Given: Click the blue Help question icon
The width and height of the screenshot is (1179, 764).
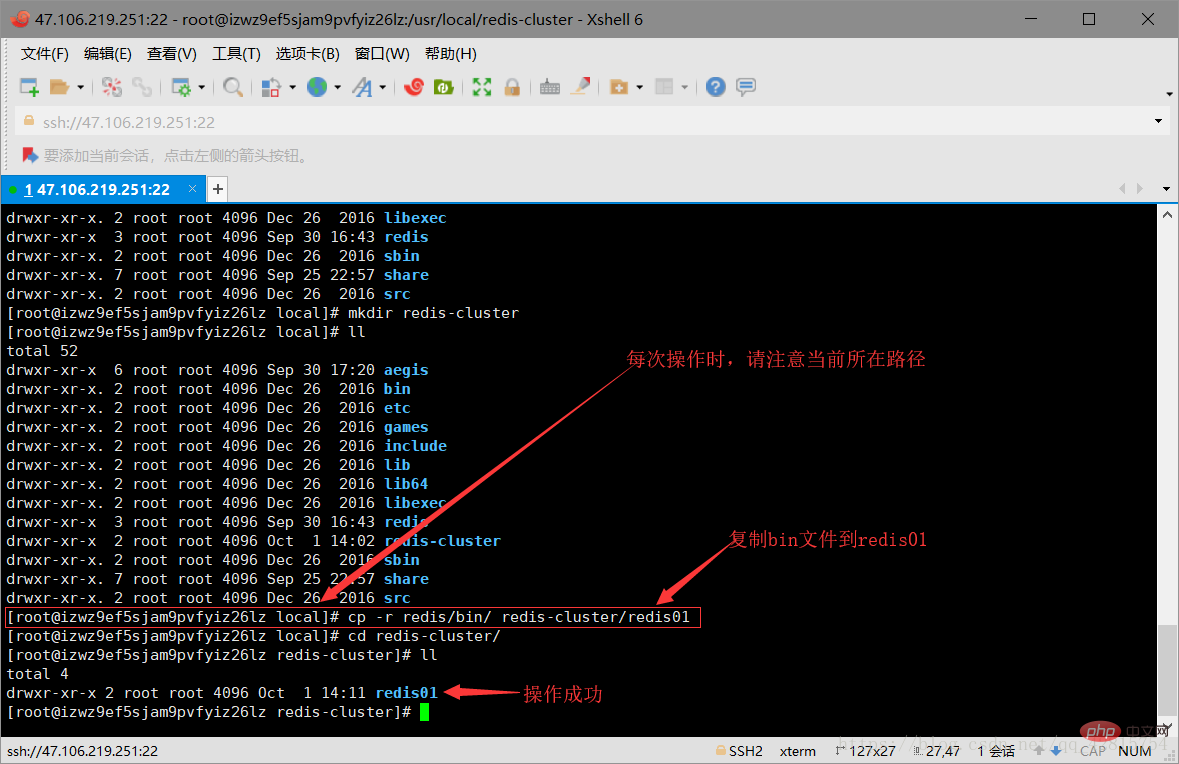Looking at the screenshot, I should [x=716, y=87].
